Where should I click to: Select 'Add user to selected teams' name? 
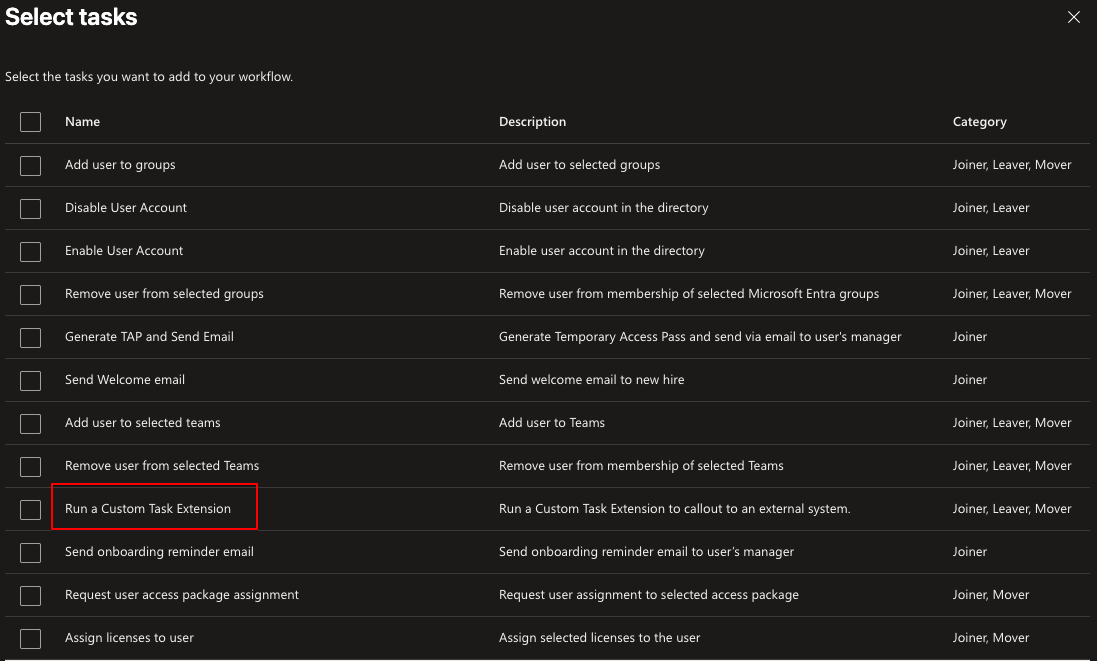tap(143, 422)
